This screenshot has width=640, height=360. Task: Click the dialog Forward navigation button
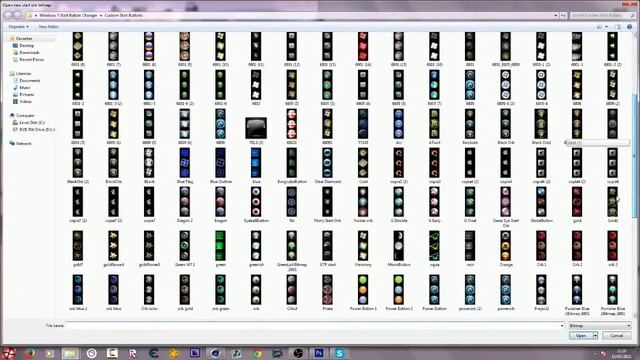coord(18,16)
